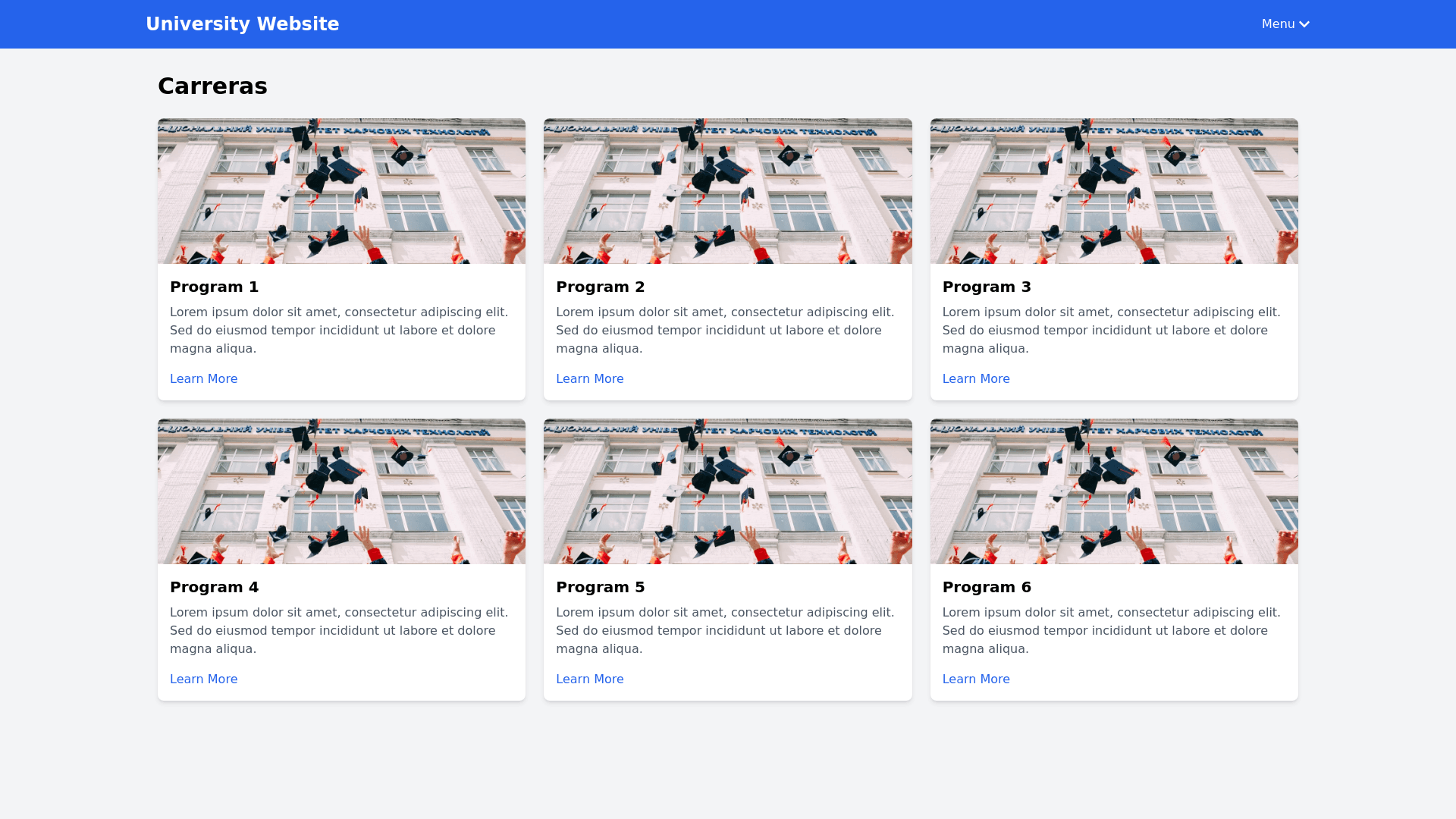Expand the Menu dropdown chevron

1304,24
